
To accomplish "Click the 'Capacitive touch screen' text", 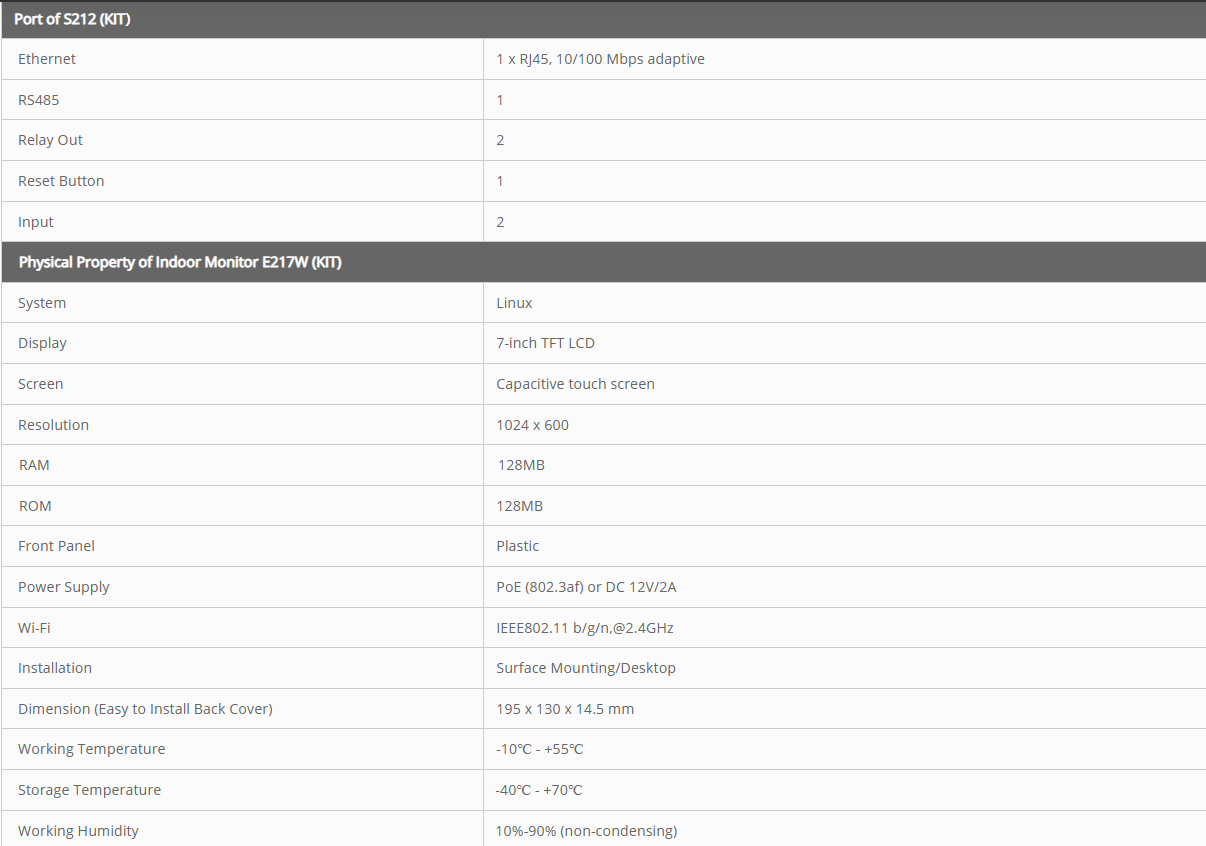I will tap(575, 384).
